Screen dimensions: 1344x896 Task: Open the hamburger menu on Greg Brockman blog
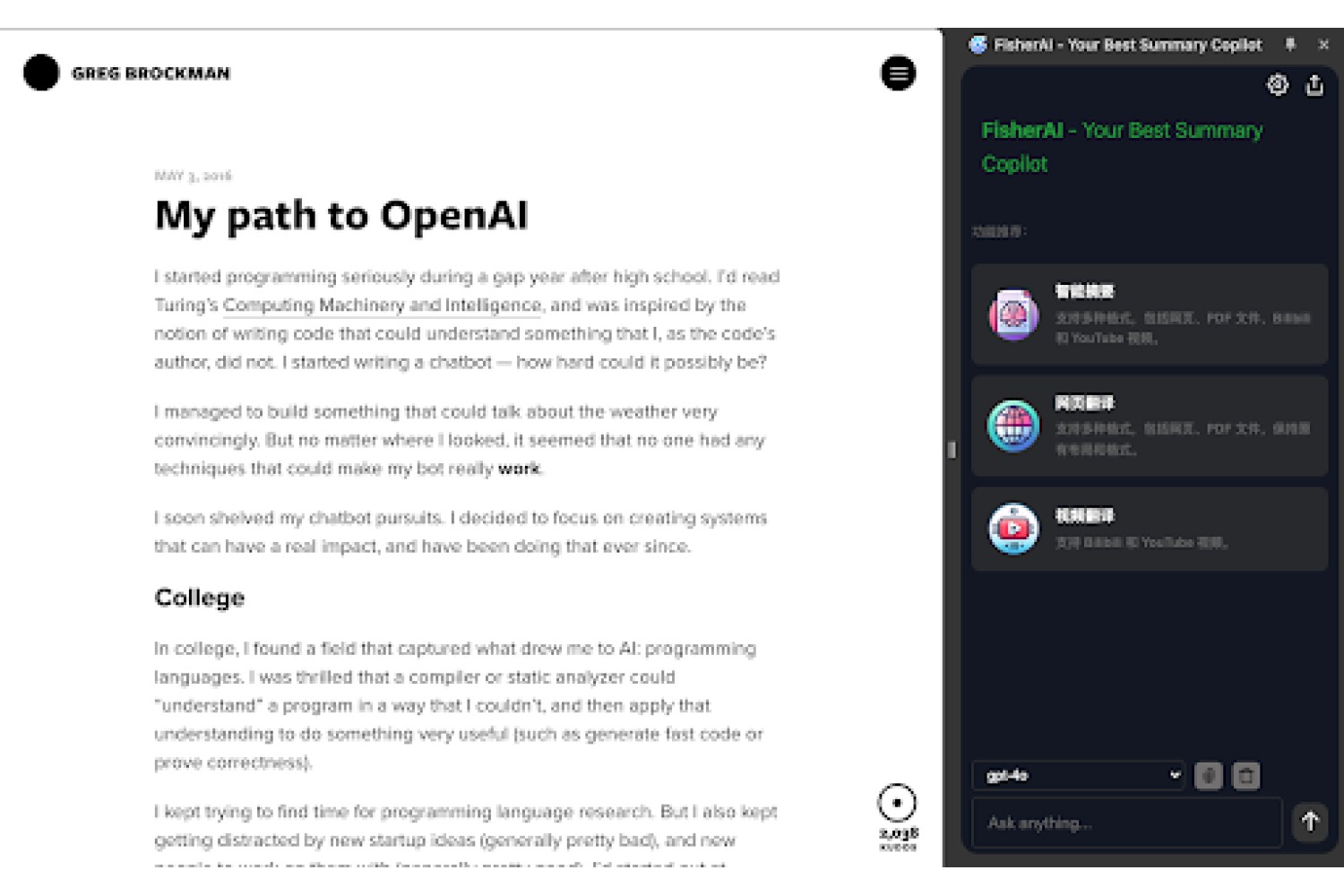898,73
